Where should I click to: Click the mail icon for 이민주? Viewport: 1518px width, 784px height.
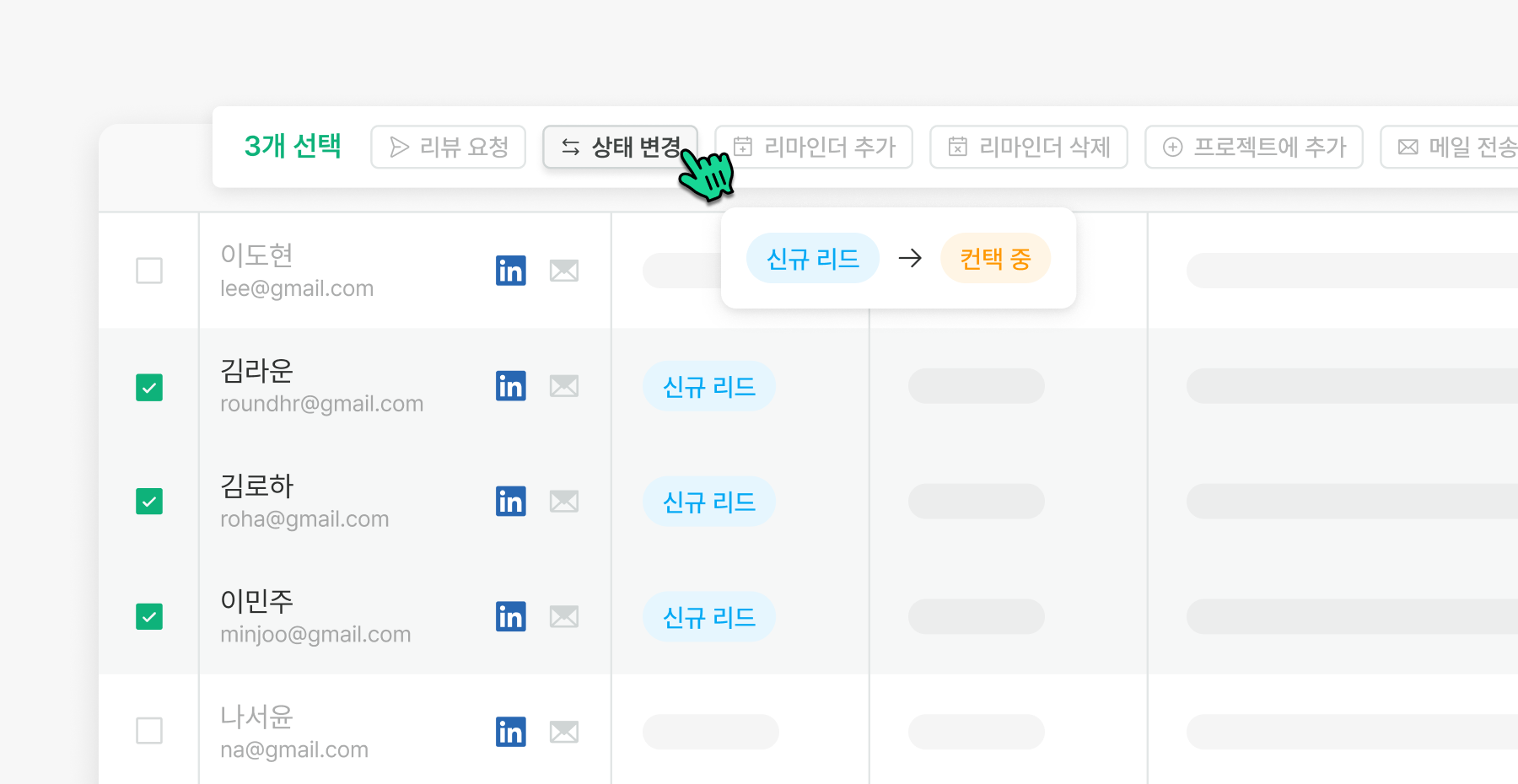pyautogui.click(x=563, y=617)
